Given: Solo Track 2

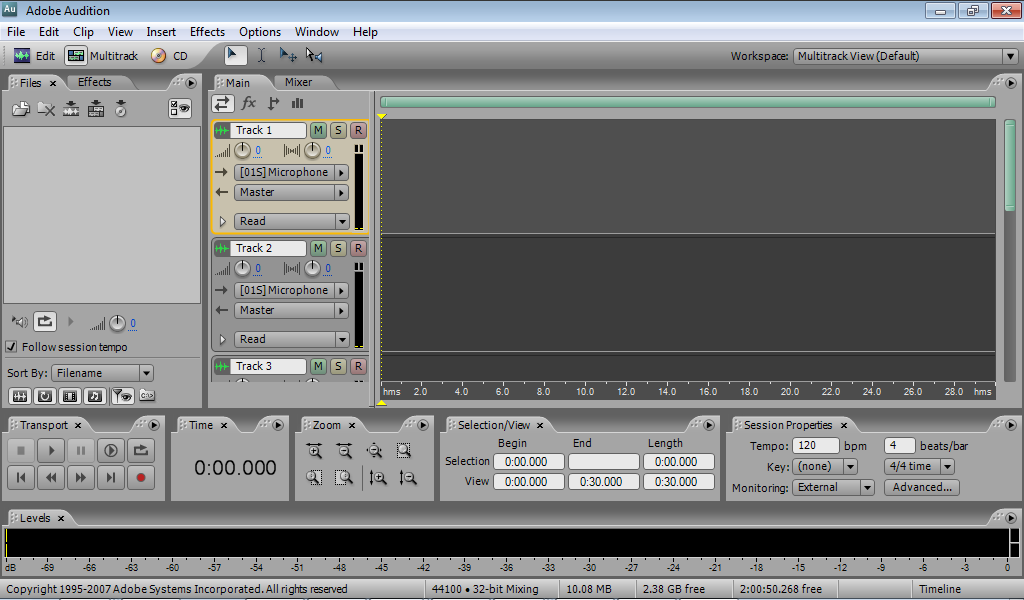Looking at the screenshot, I should click(x=338, y=248).
